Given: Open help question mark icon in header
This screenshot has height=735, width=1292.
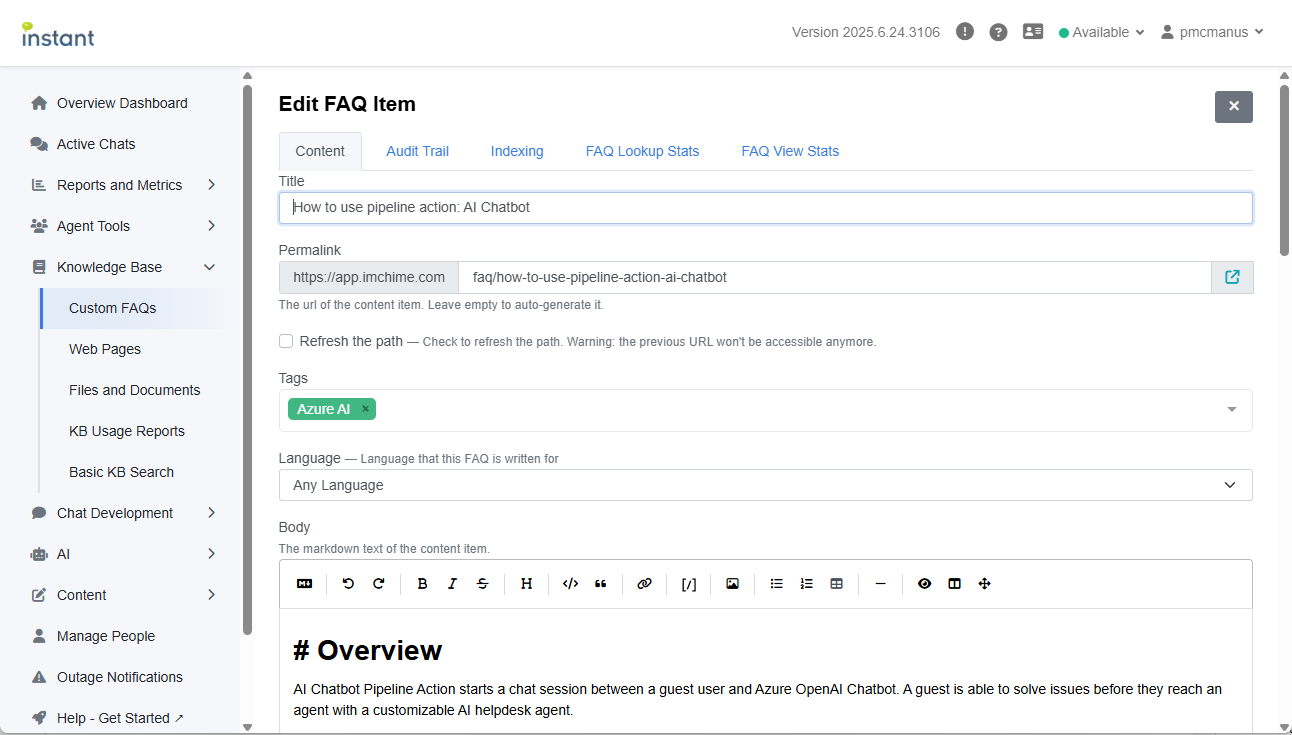Looking at the screenshot, I should pyautogui.click(x=998, y=32).
